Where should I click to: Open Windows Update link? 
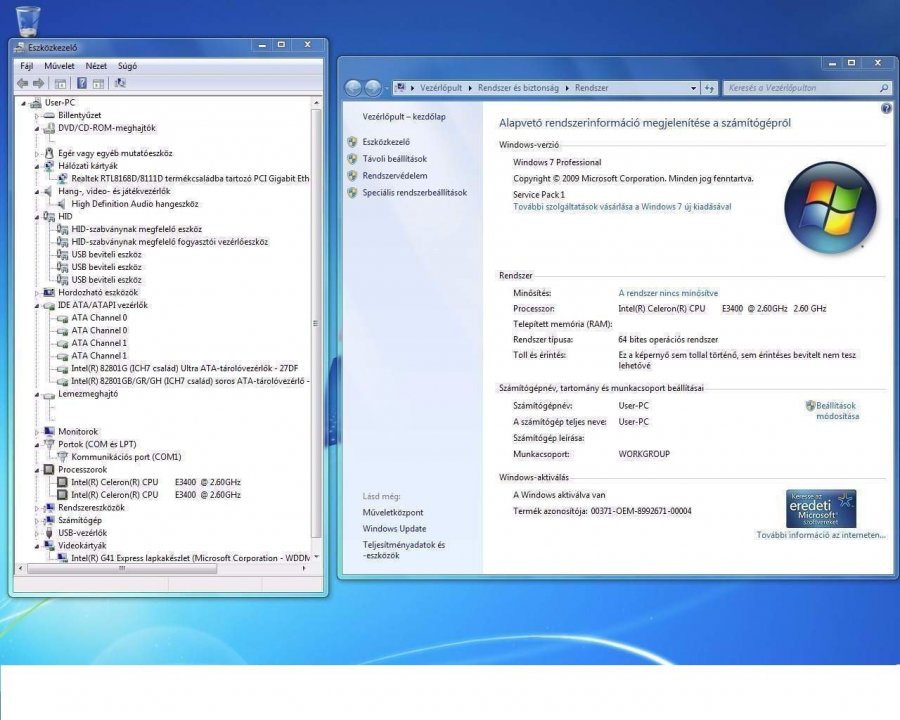point(394,528)
